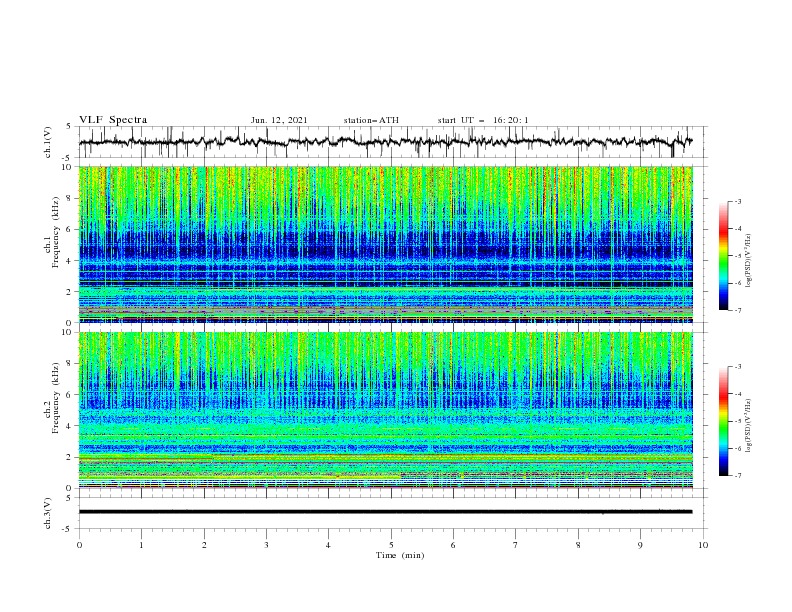
Task: Click the 'station=ATH' label
Action: [371, 120]
